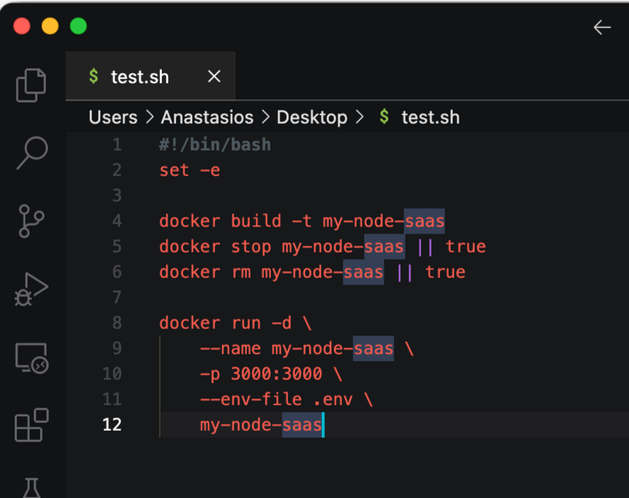Open the Remote Explorer icon
The width and height of the screenshot is (629, 498).
pos(32,358)
